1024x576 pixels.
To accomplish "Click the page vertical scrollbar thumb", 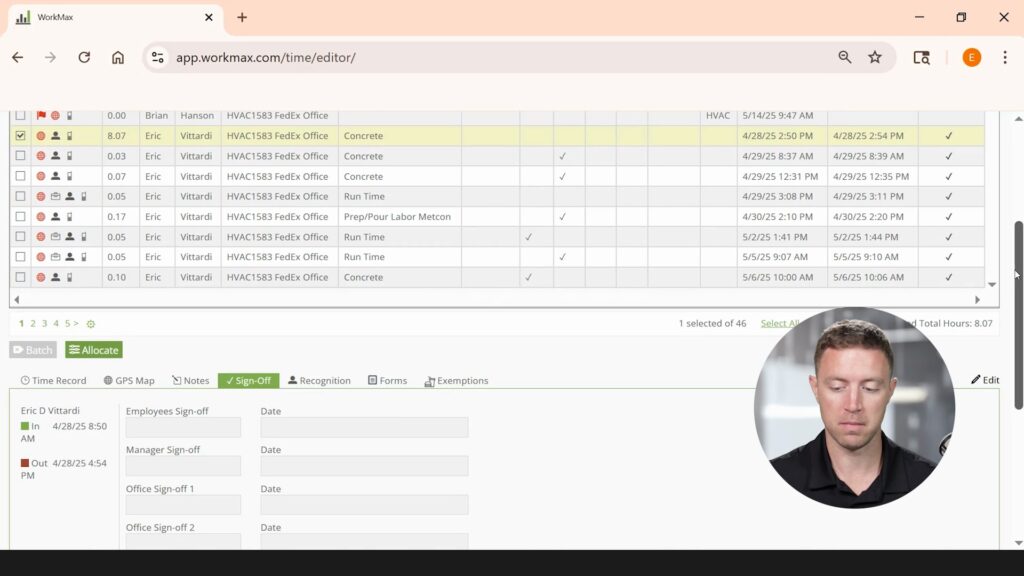I will click(x=1018, y=315).
